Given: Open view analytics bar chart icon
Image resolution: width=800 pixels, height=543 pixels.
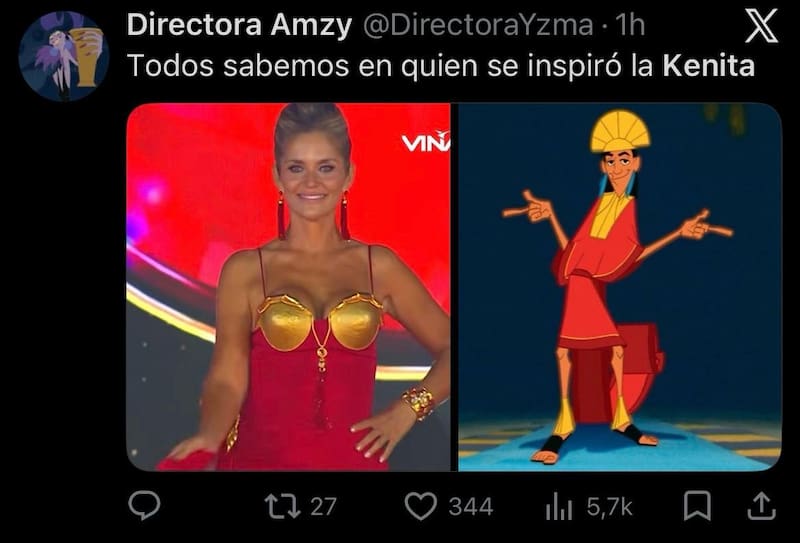Looking at the screenshot, I should (x=559, y=507).
